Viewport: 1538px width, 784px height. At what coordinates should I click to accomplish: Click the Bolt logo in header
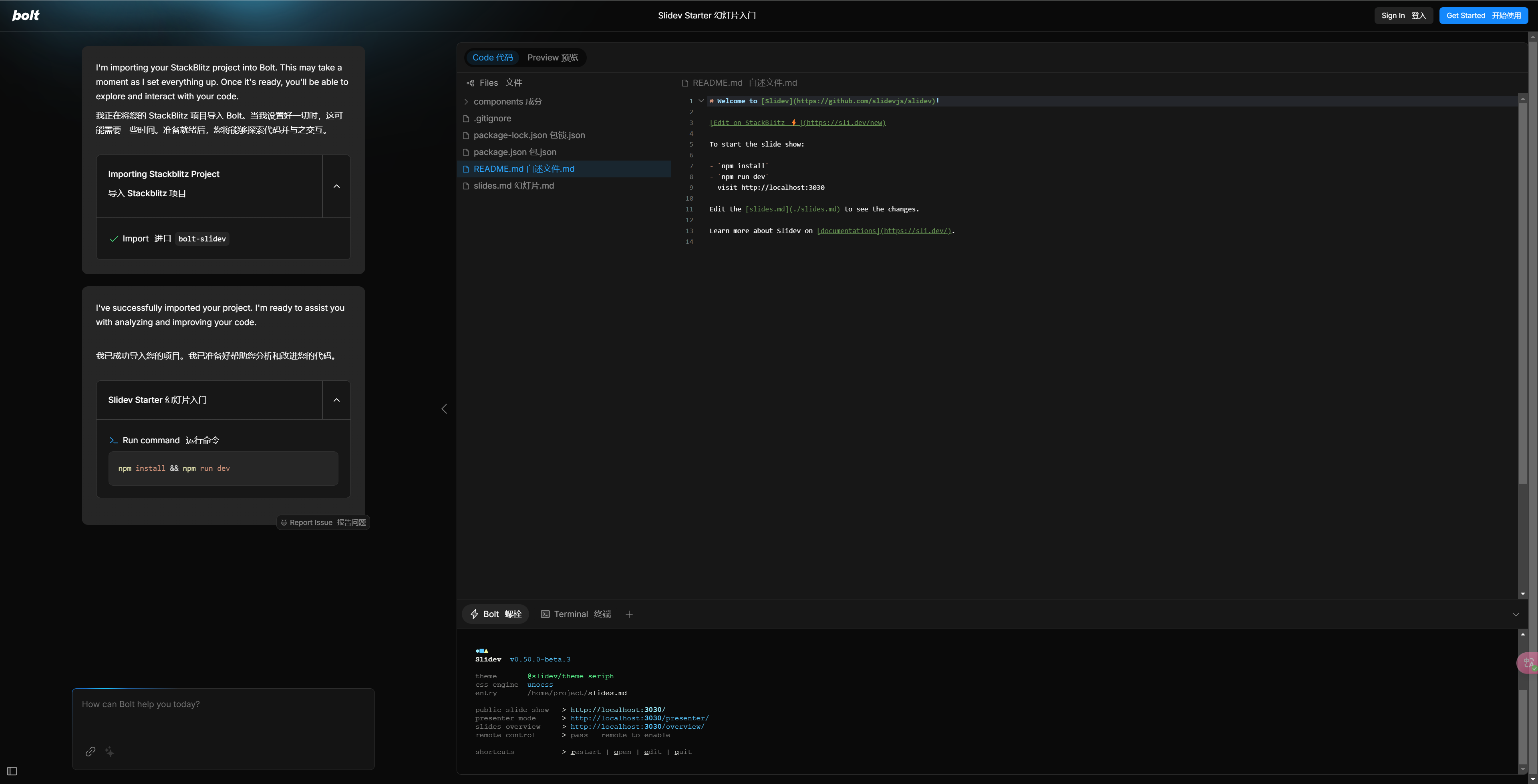(26, 16)
